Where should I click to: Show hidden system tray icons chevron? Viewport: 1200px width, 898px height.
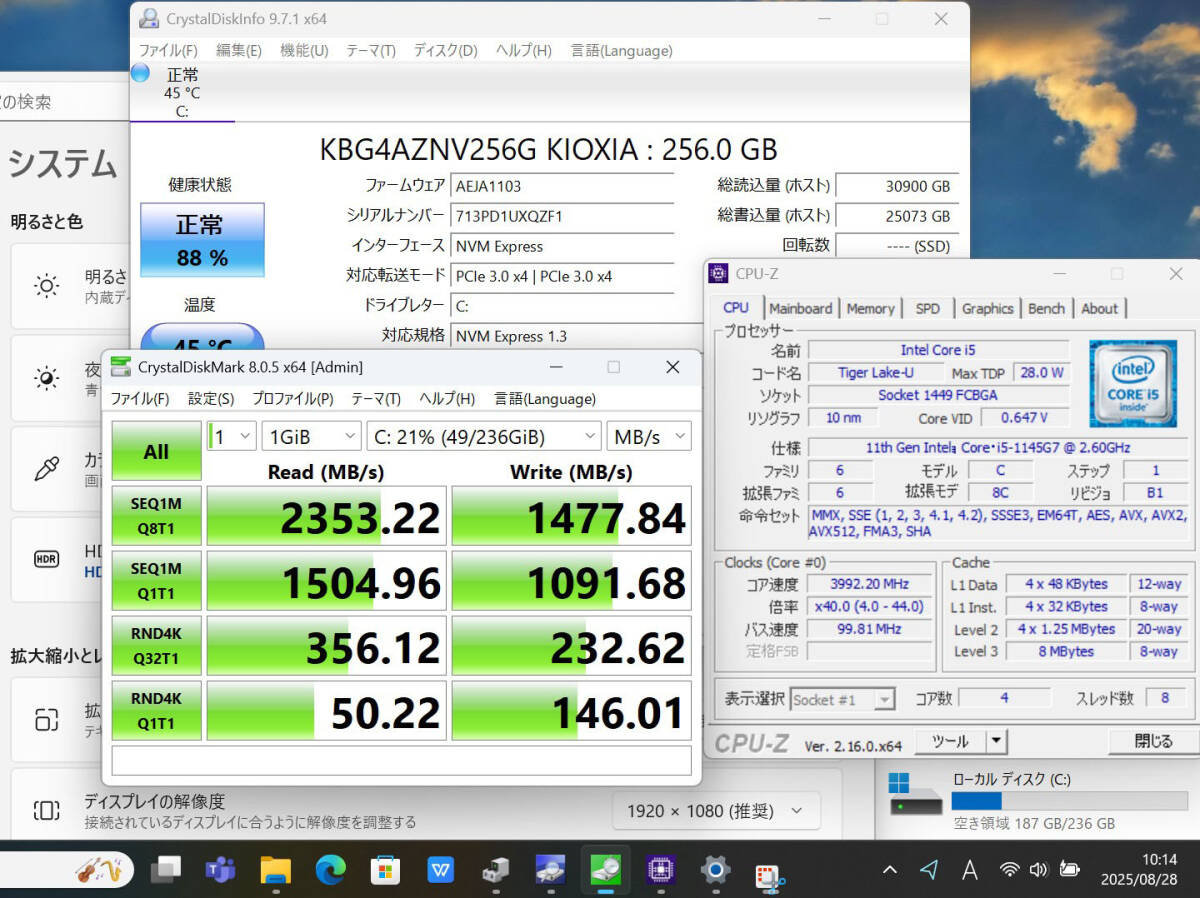(x=889, y=870)
